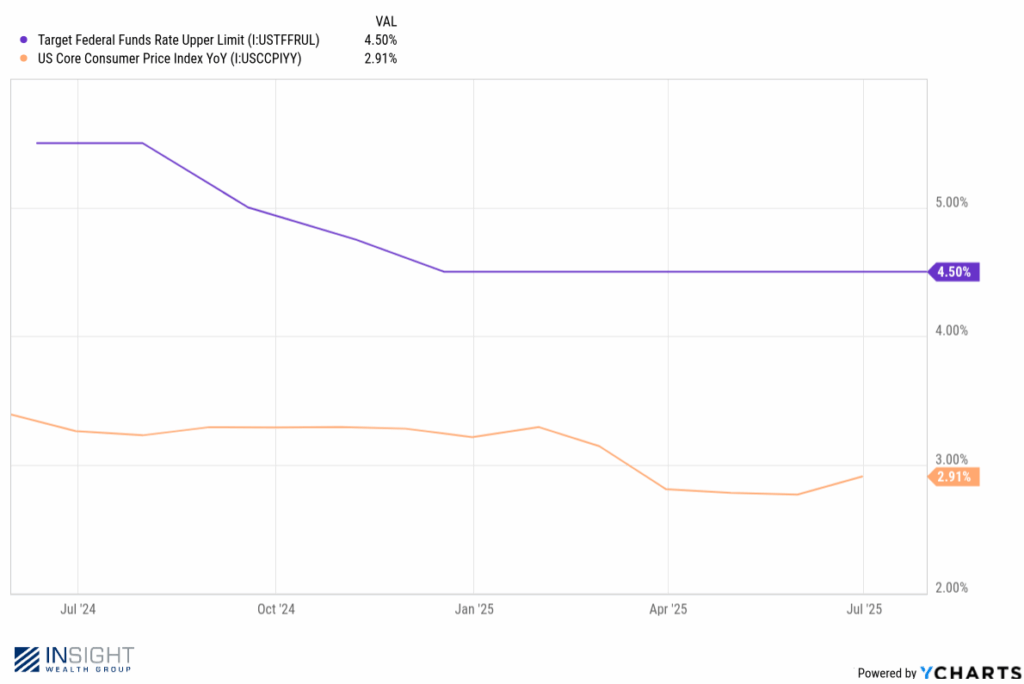
Task: Click the purple legend dot for Federal Funds Rate
Action: pyautogui.click(x=24, y=40)
